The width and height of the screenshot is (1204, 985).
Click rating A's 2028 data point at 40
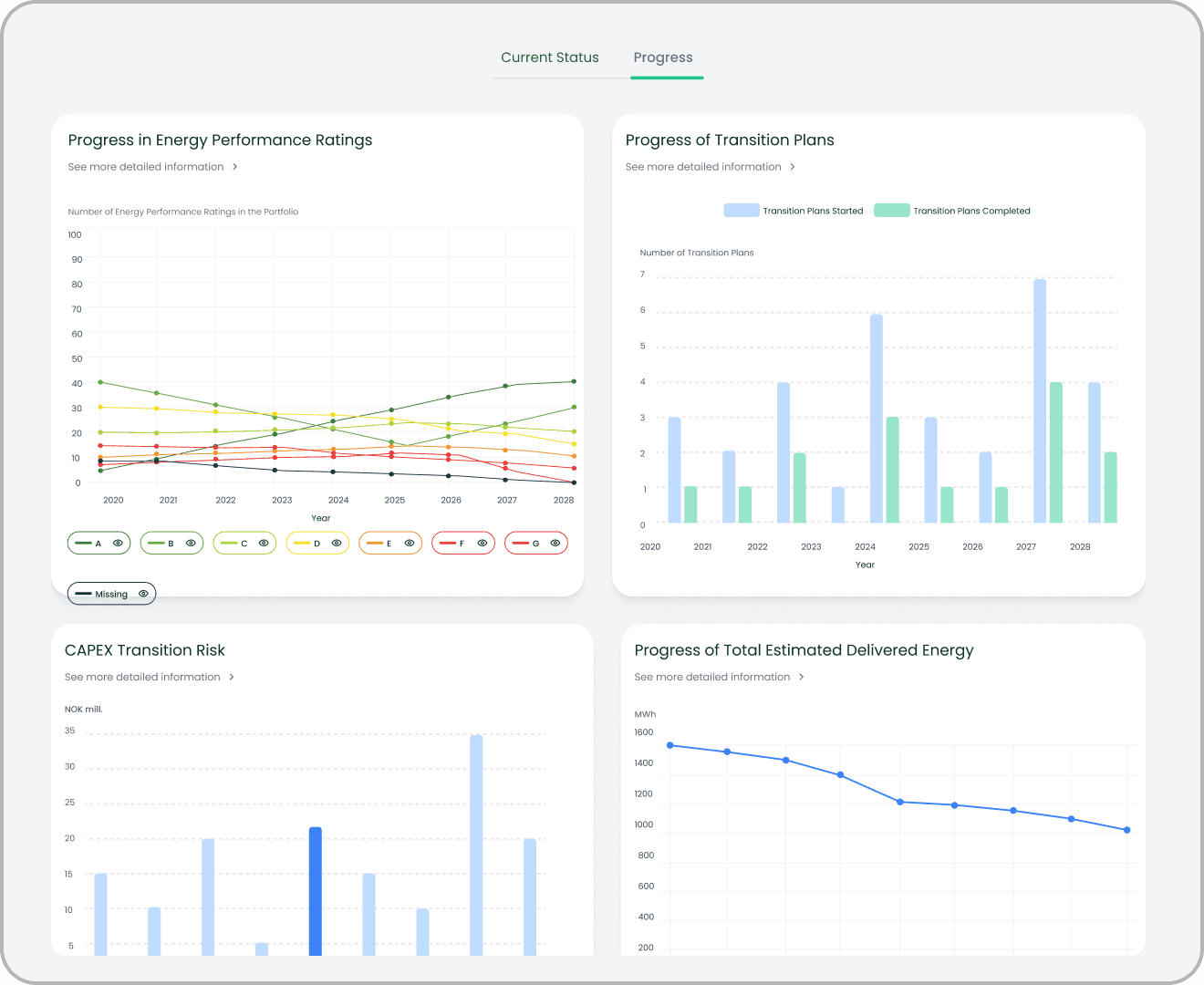[574, 381]
